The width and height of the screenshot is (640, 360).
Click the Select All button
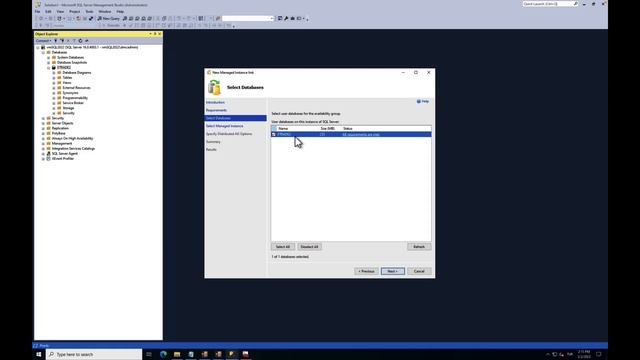[x=283, y=247]
